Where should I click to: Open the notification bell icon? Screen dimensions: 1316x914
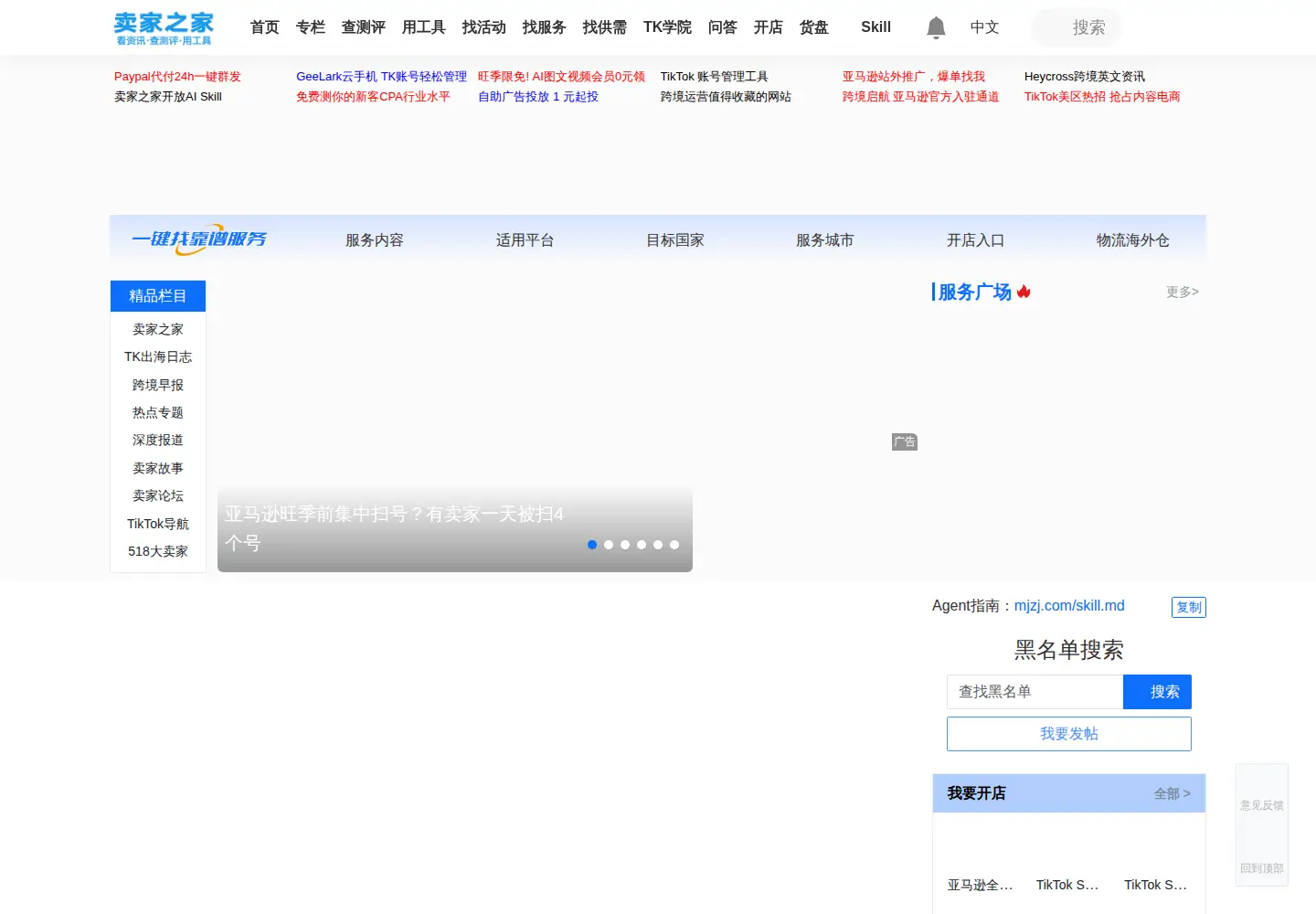pyautogui.click(x=936, y=27)
